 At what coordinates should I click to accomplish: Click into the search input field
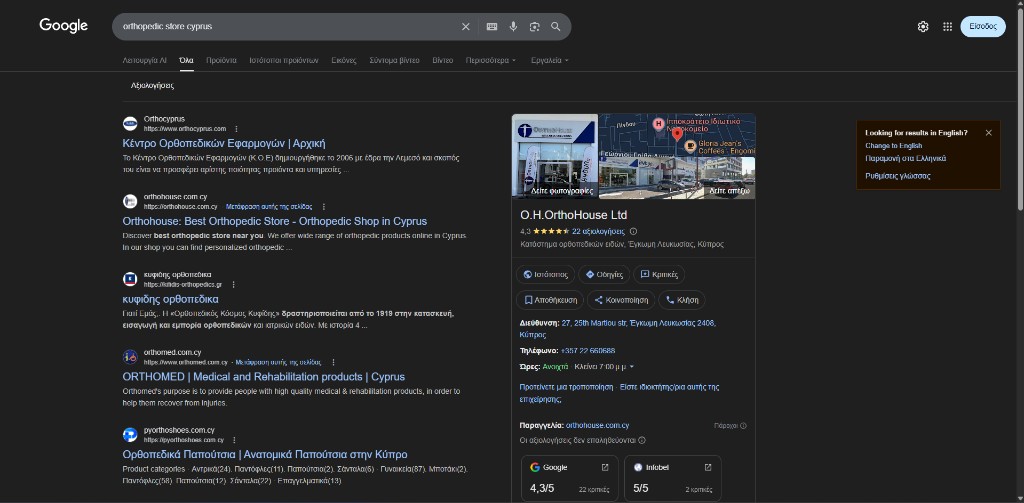click(287, 27)
